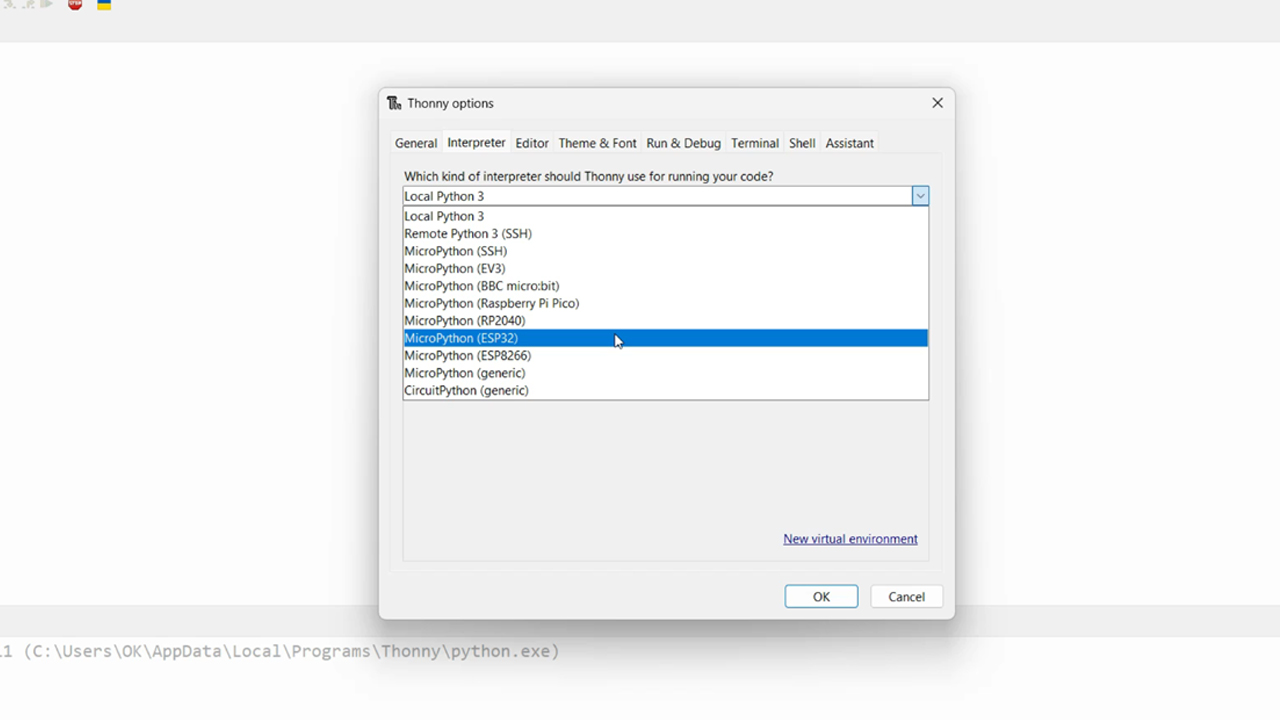Select the Interpreter tab
Viewport: 1280px width, 720px height.
(476, 142)
